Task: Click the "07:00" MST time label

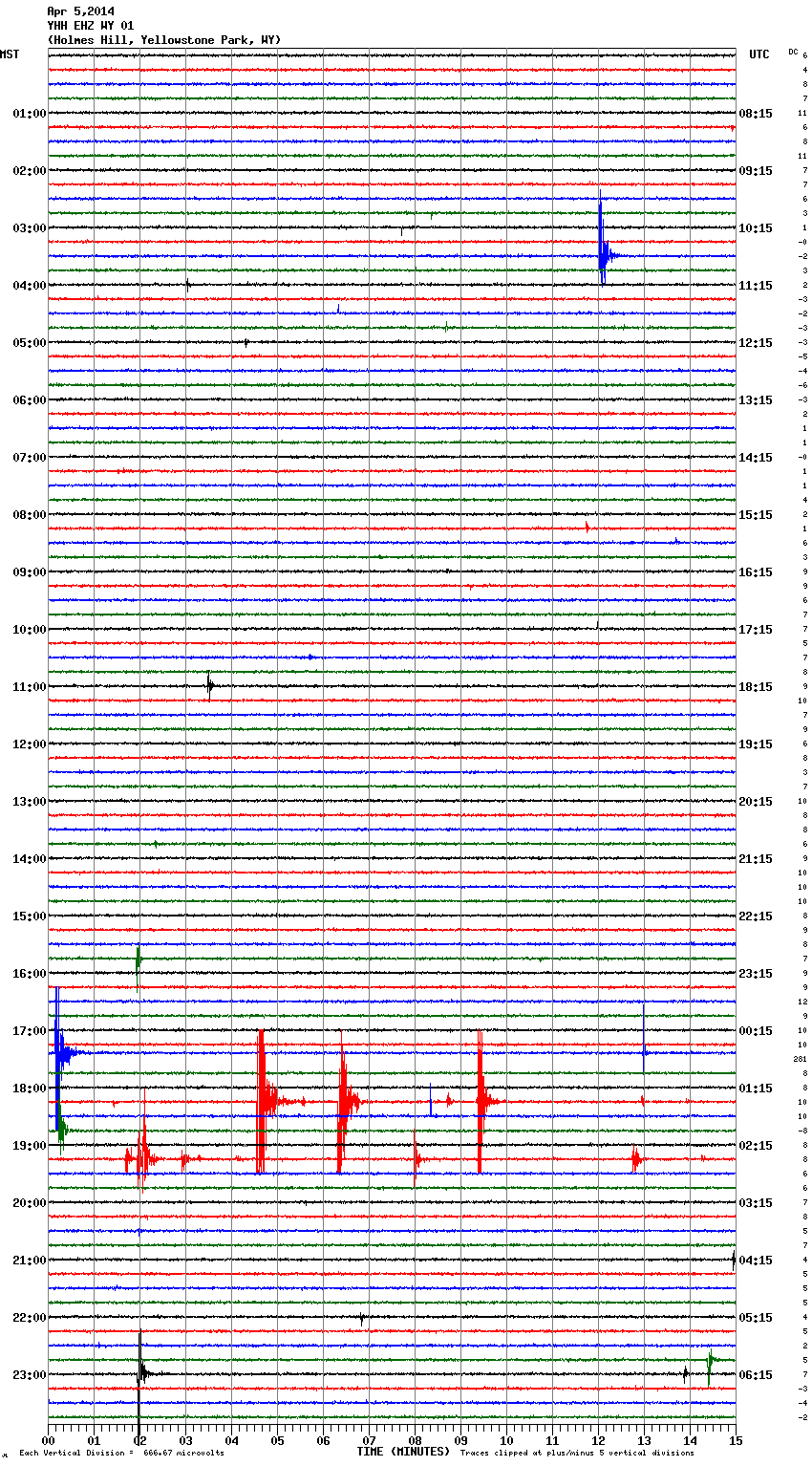Action: (x=30, y=458)
